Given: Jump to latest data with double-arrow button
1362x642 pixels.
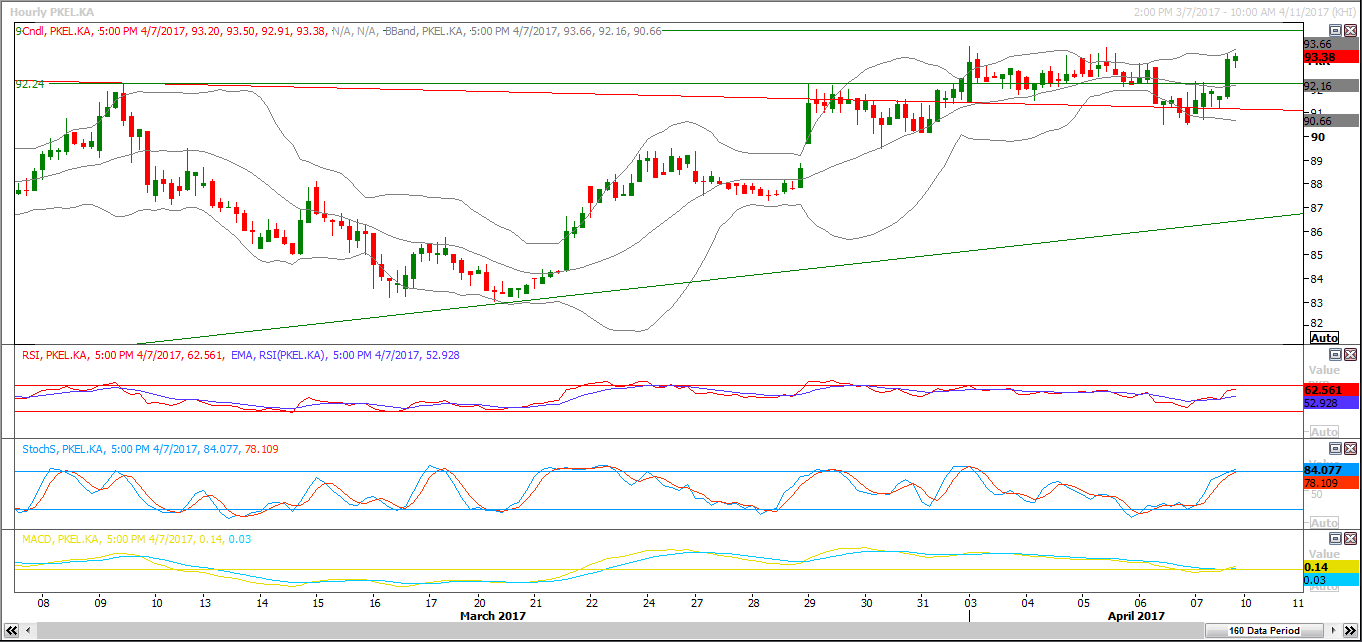Looking at the screenshot, I should point(1350,631).
